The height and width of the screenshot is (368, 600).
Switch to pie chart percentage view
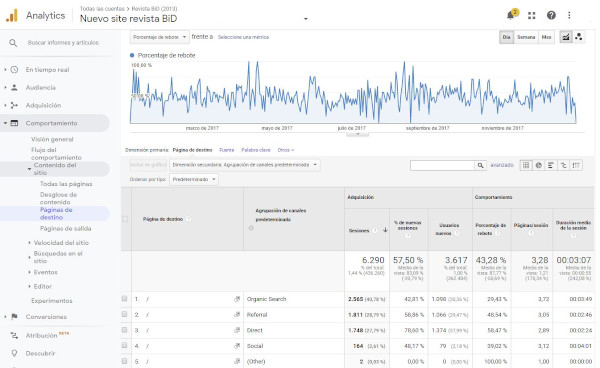(538, 165)
